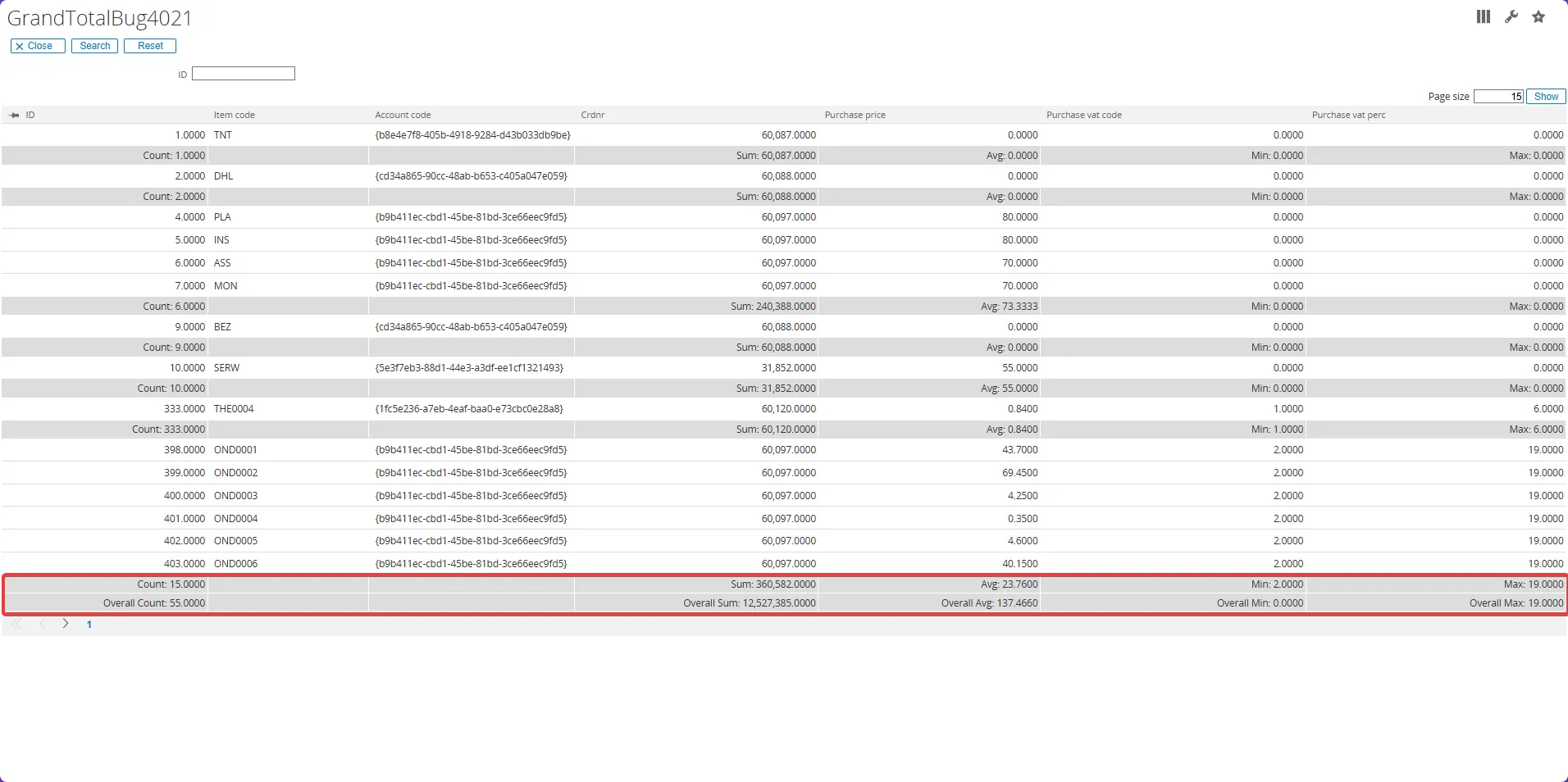
Task: Go to next page with right chevron
Action: [66, 624]
